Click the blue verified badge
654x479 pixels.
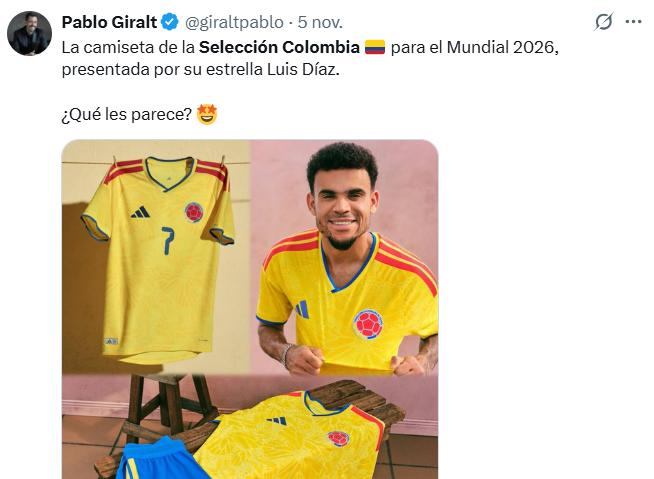click(x=170, y=22)
